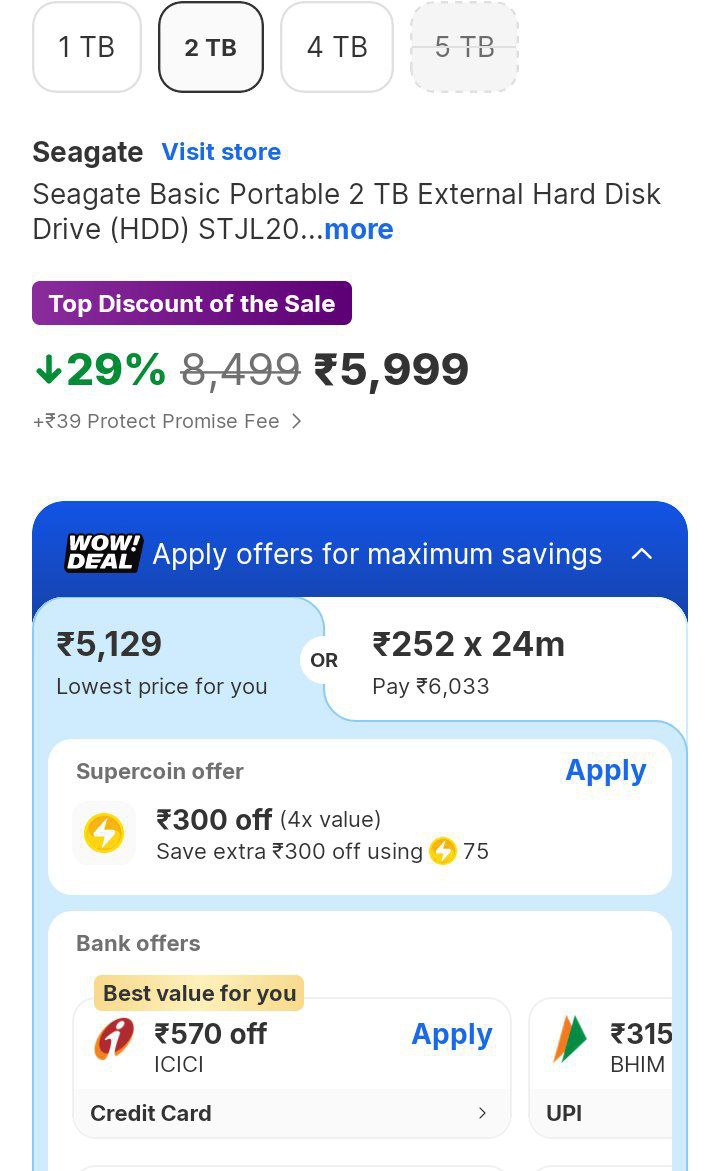Tap the small coin icon beside 75

(442, 852)
